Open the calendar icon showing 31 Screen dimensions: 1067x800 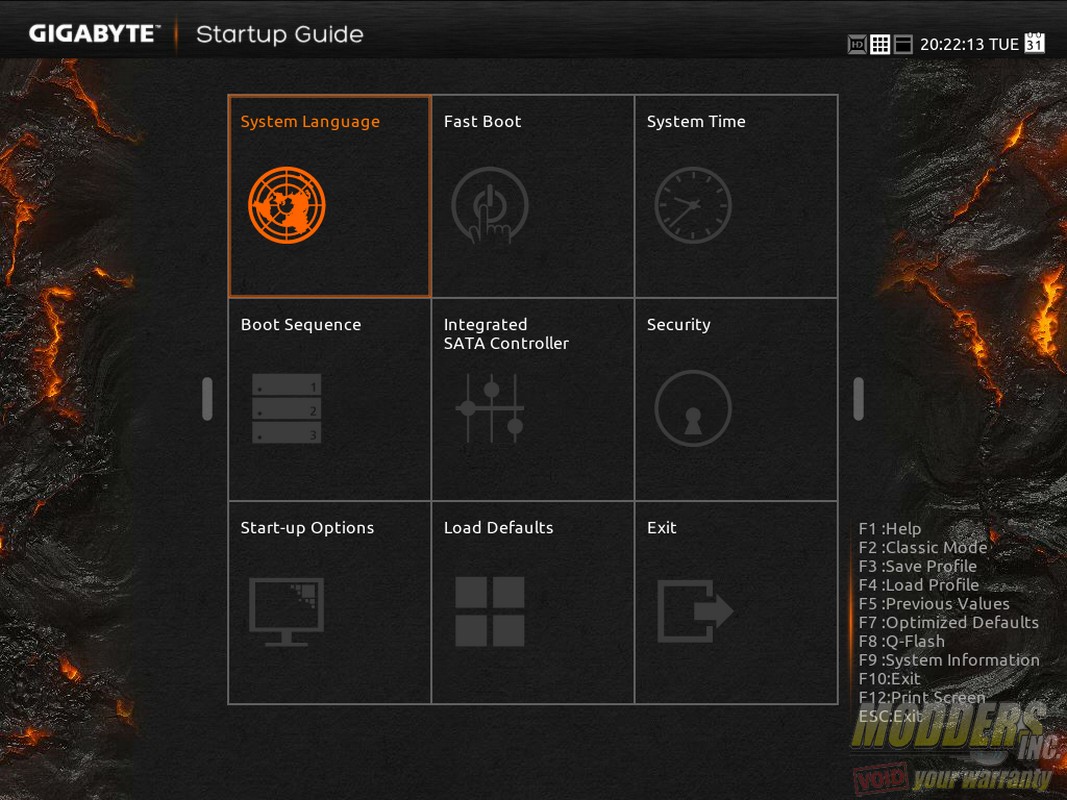tap(1034, 42)
